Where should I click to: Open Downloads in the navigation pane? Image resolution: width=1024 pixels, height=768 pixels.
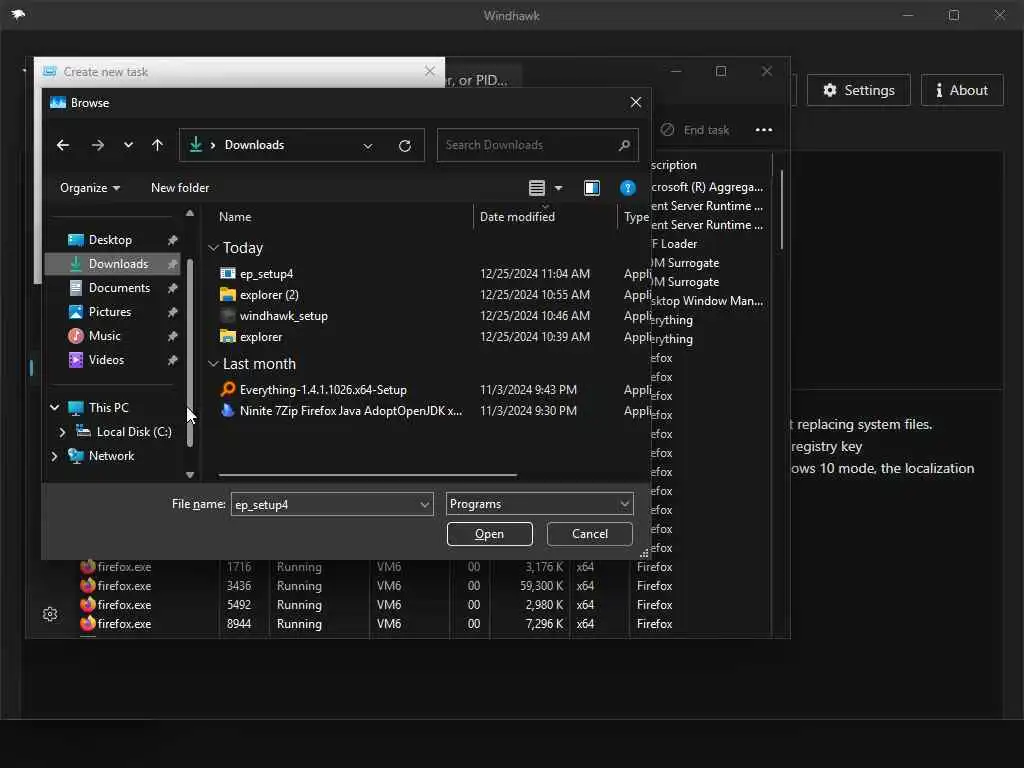[118, 264]
